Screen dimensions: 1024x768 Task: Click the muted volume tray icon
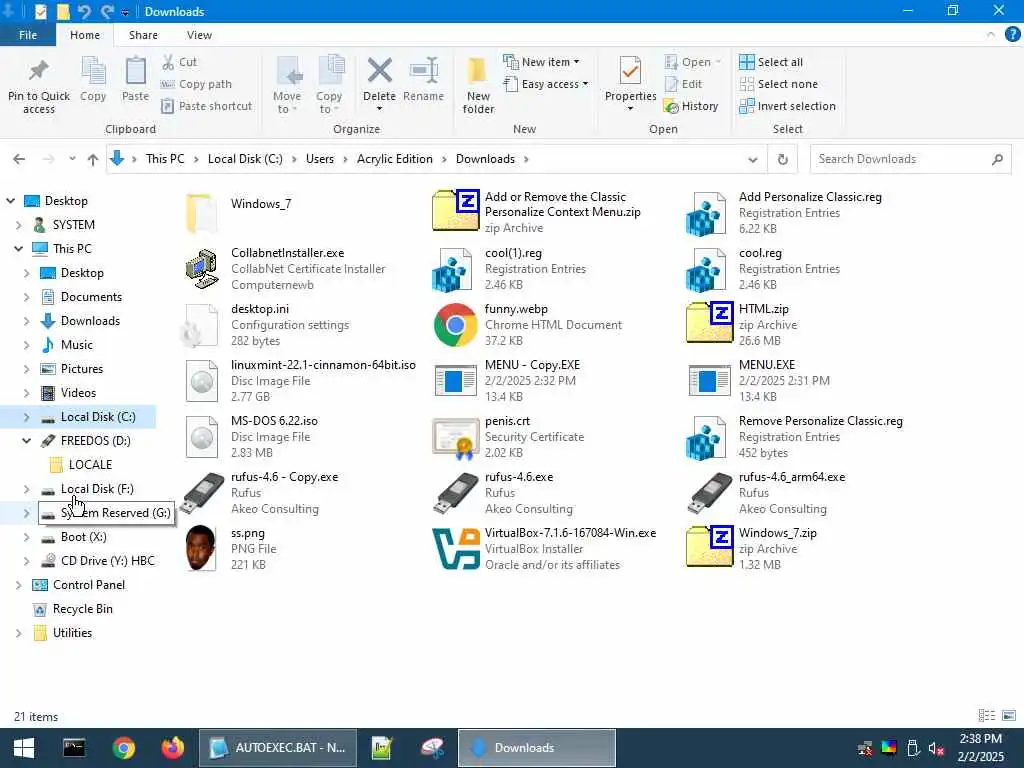936,748
